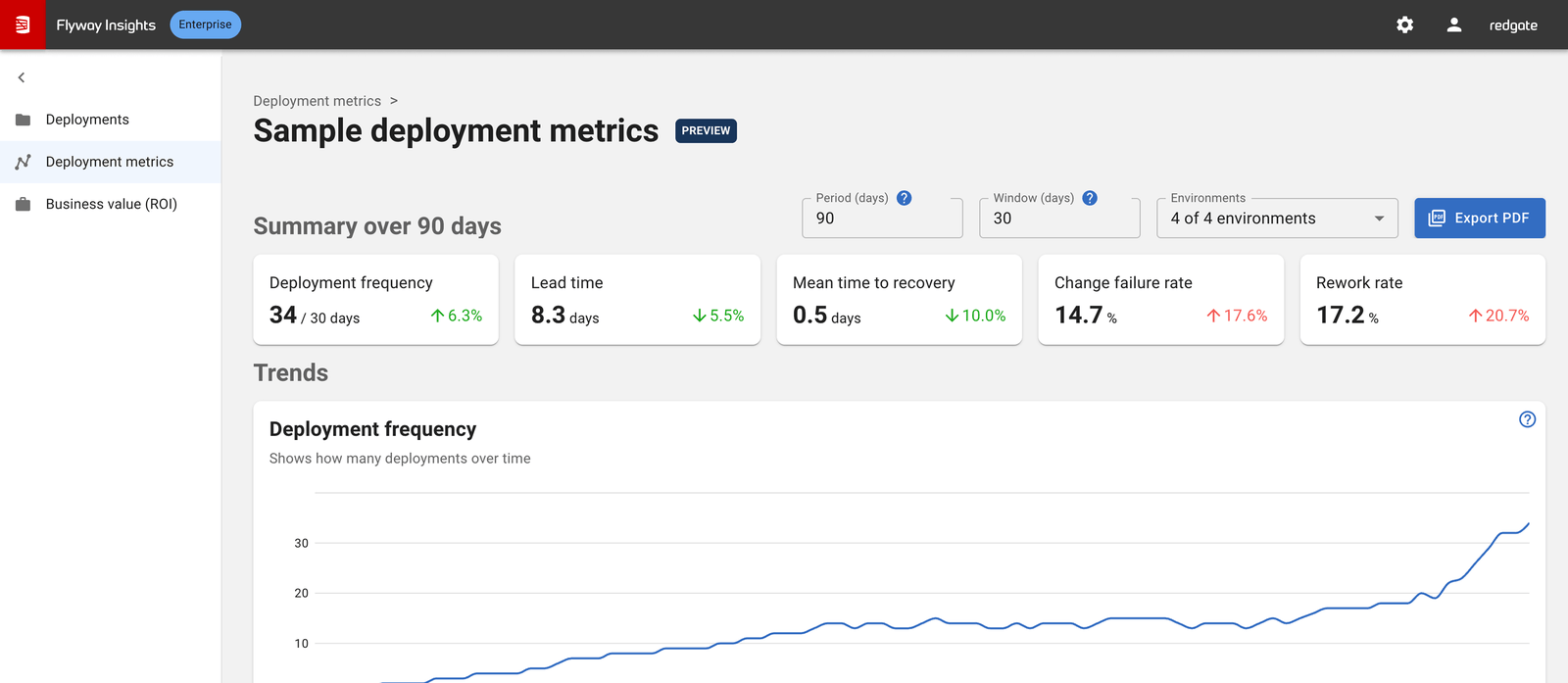This screenshot has height=683, width=1568.
Task: Click the Mean time to recovery card
Action: 899,300
